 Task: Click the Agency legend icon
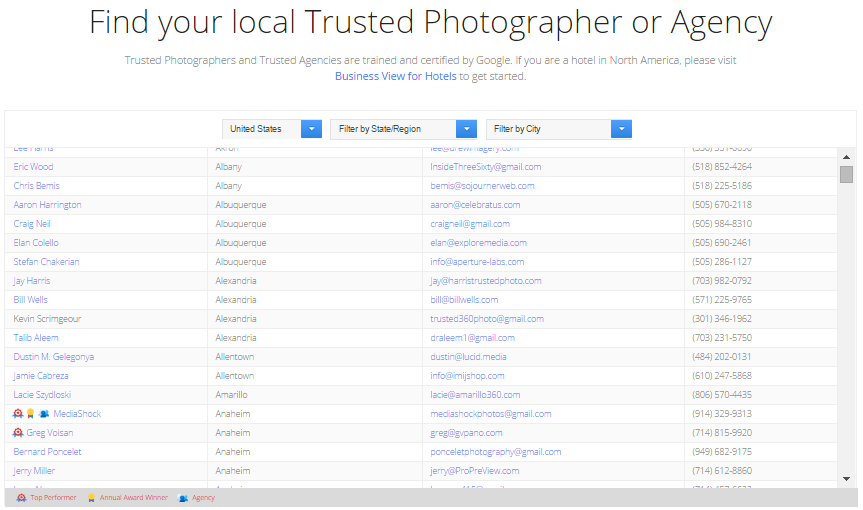(183, 498)
